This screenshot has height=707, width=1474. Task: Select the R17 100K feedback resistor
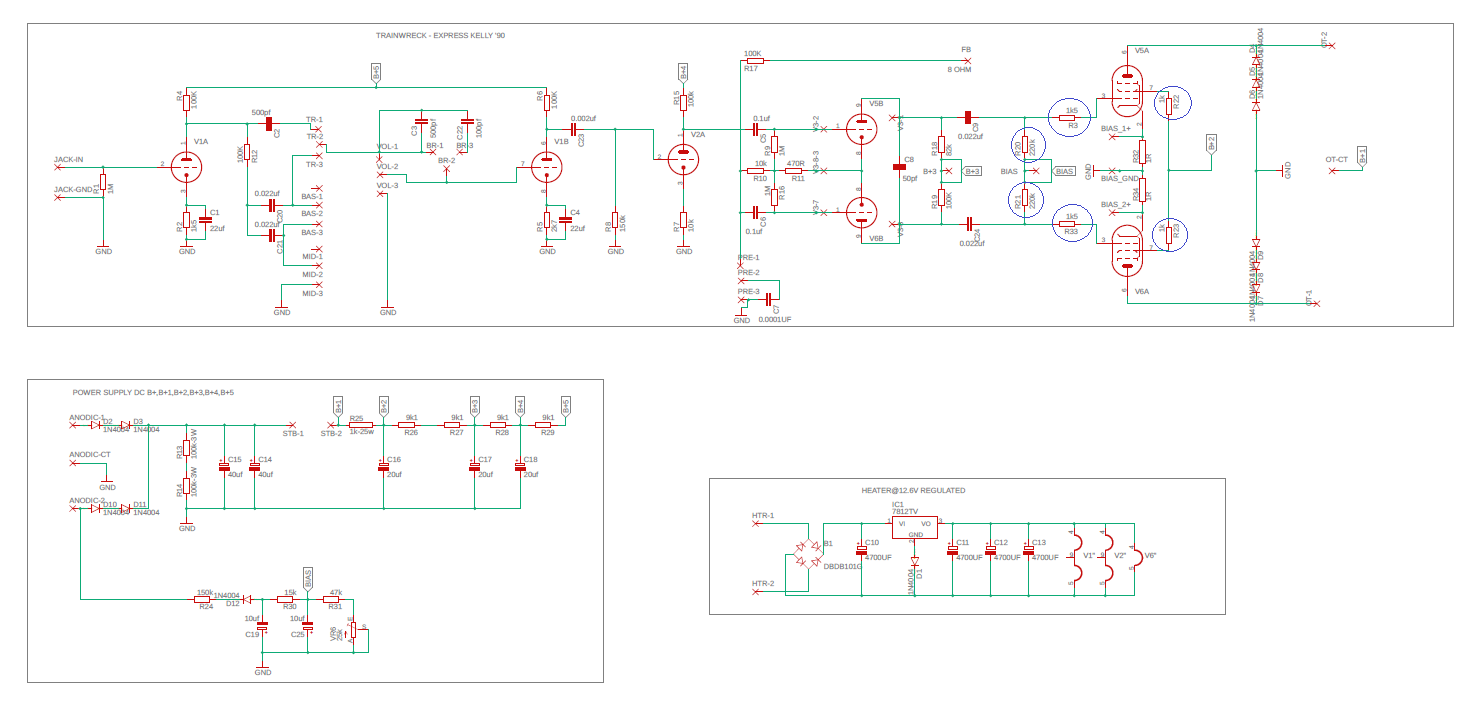(754, 60)
